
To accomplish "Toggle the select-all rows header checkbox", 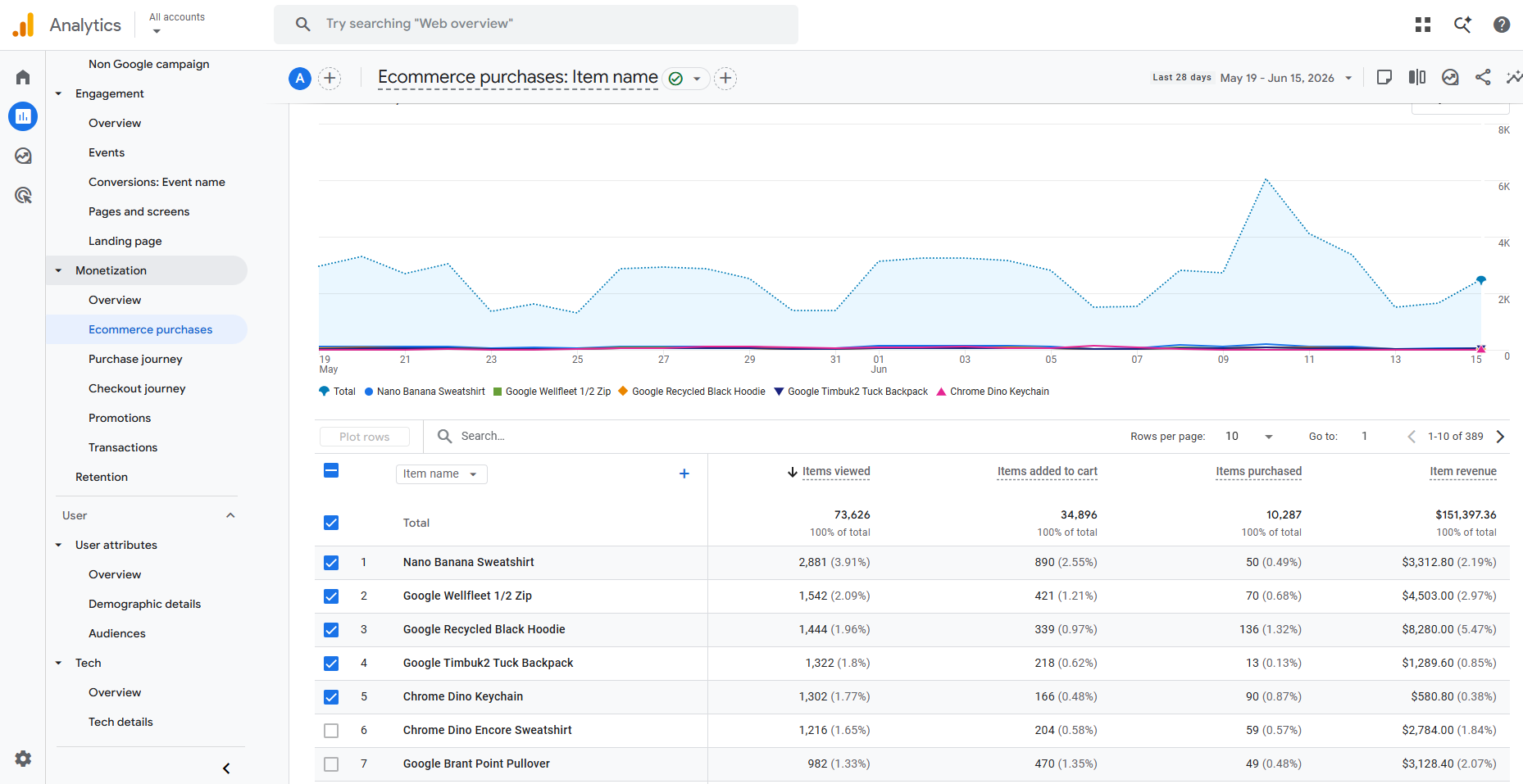I will (331, 470).
